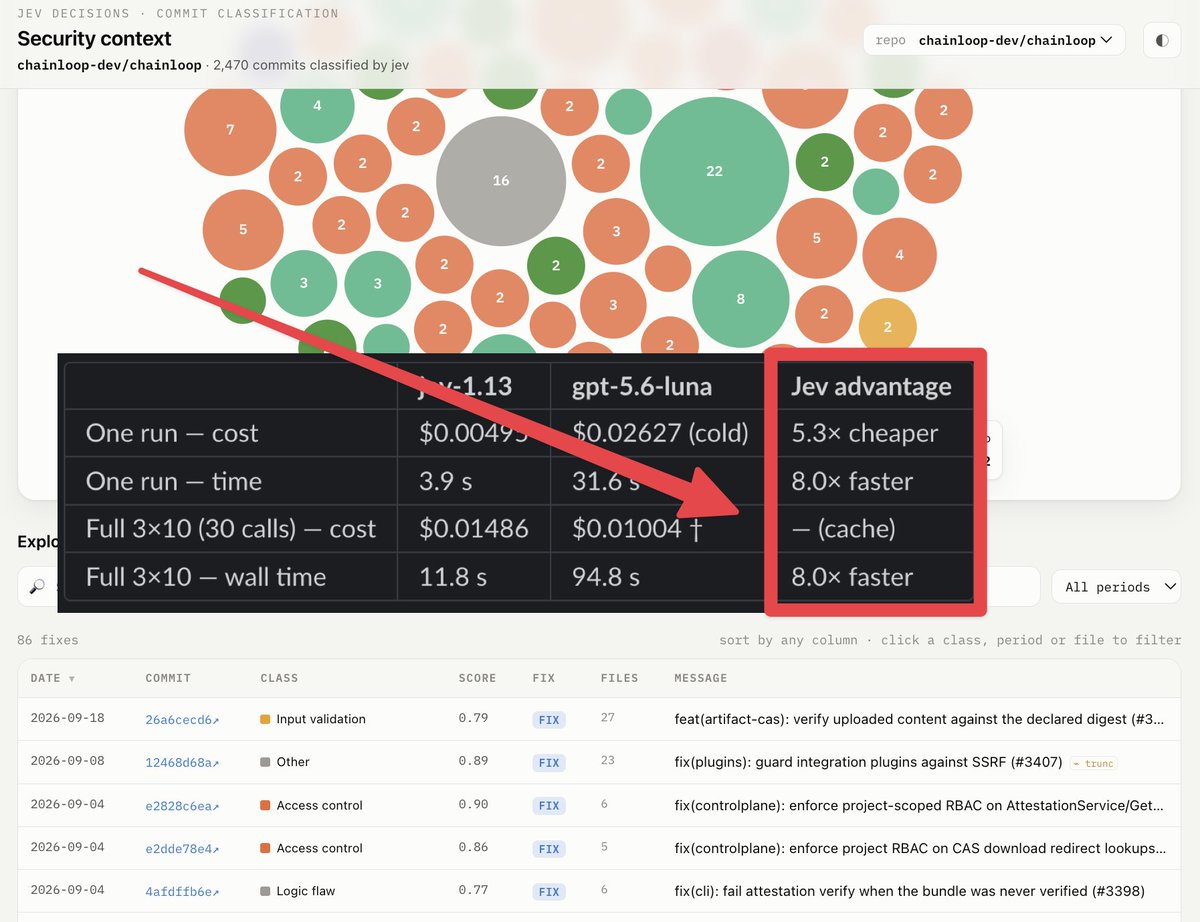The width and height of the screenshot is (1200, 922).
Task: Click the '2,470 commits classified by jev' subtitle
Action: [x=311, y=65]
